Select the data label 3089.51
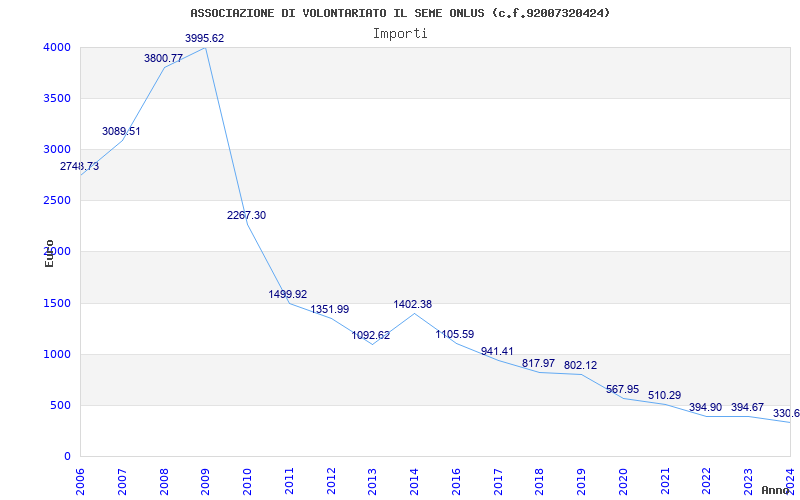This screenshot has height=500, width=800. point(121,131)
